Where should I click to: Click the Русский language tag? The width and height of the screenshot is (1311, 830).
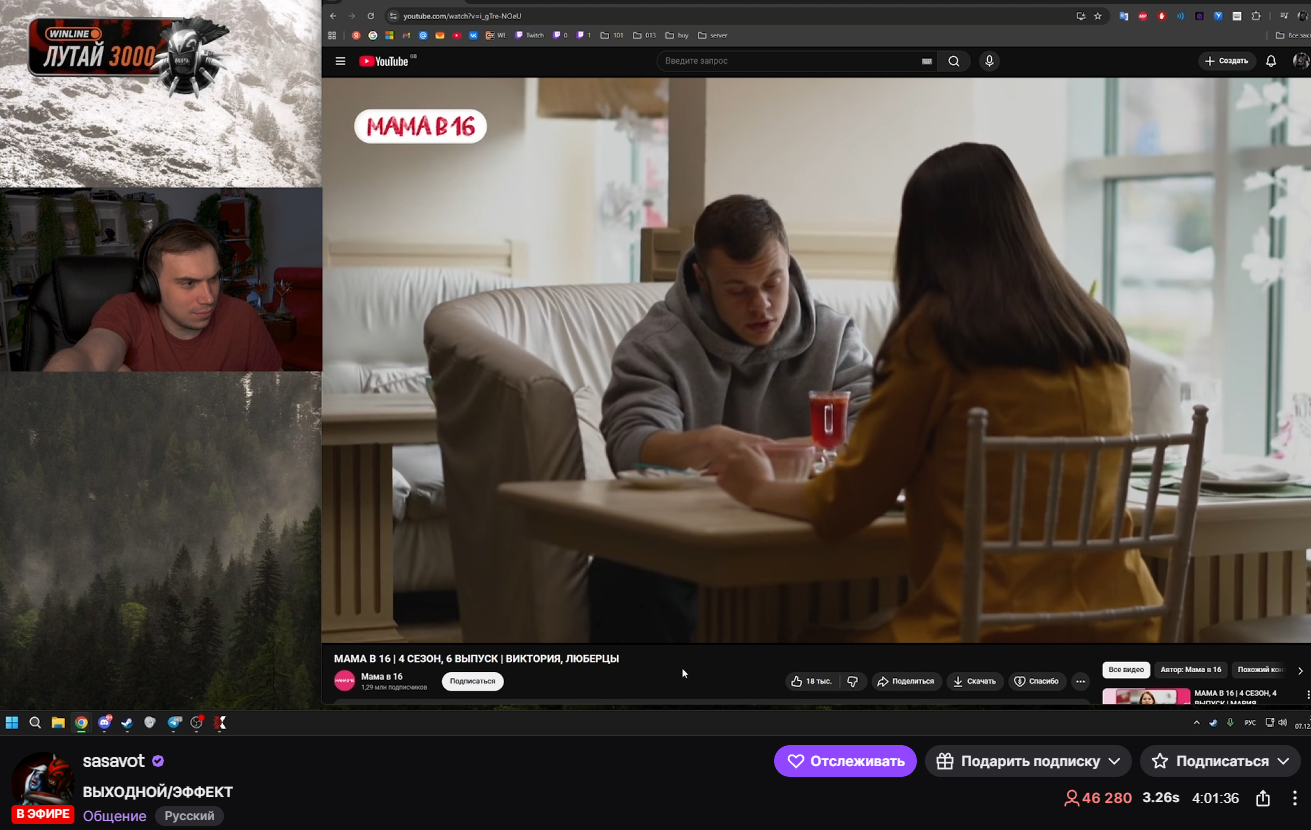click(x=190, y=816)
